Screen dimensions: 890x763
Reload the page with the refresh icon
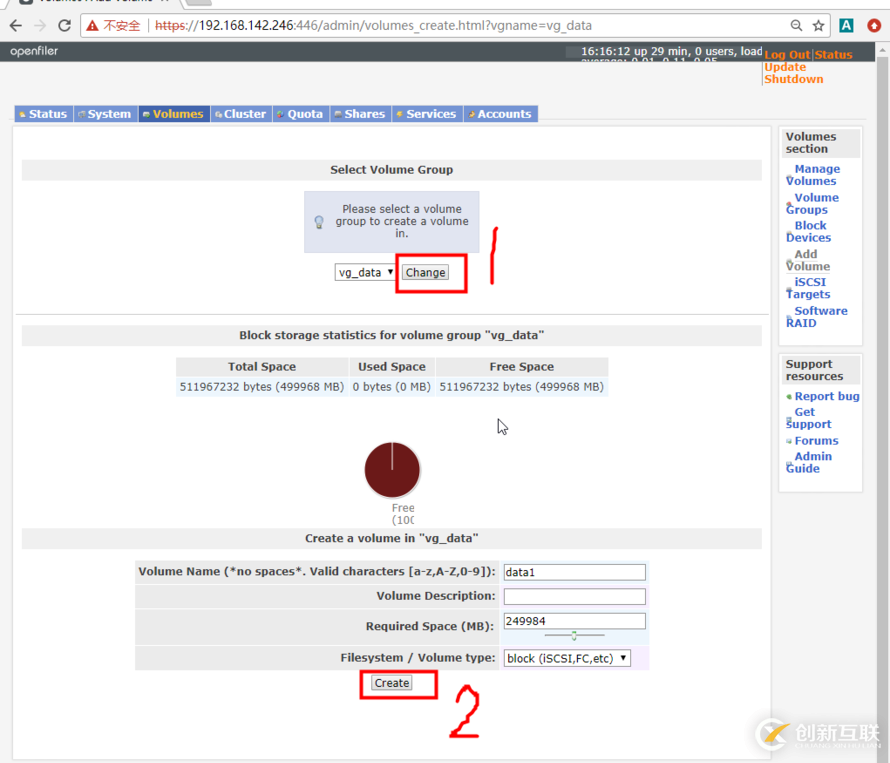[x=65, y=25]
